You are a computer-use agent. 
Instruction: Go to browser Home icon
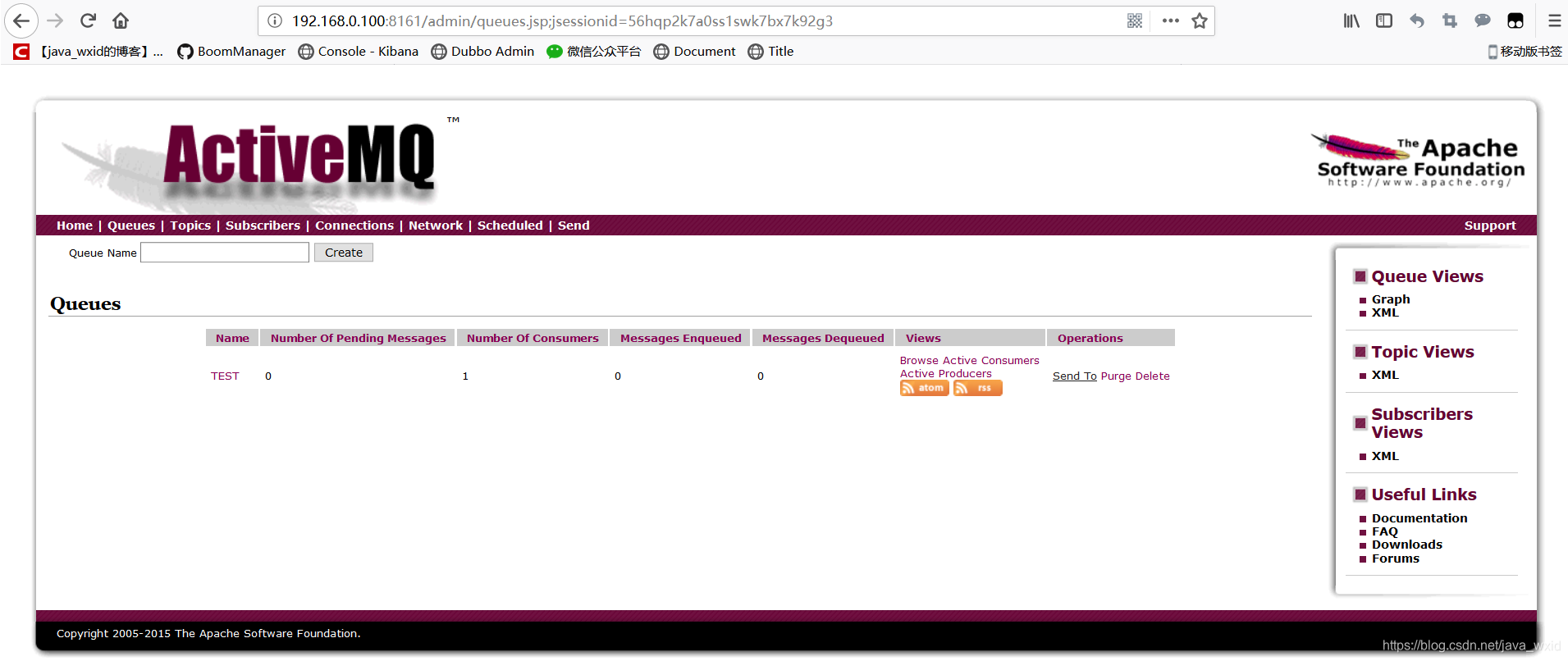tap(121, 21)
